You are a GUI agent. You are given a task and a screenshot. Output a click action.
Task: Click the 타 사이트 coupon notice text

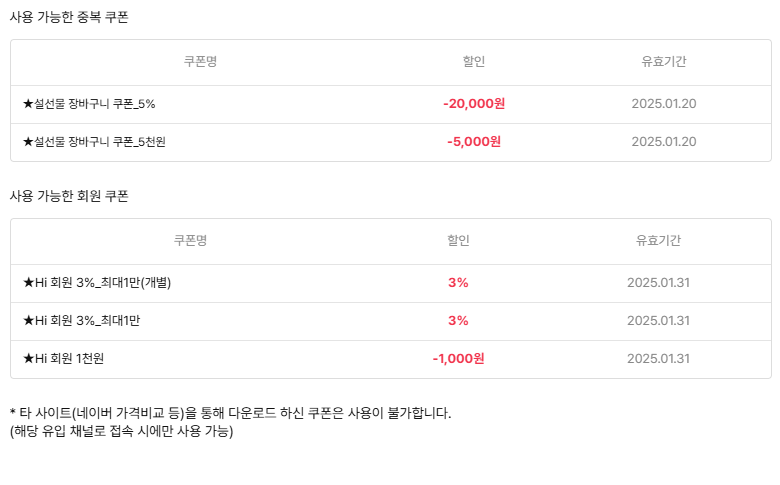point(230,413)
